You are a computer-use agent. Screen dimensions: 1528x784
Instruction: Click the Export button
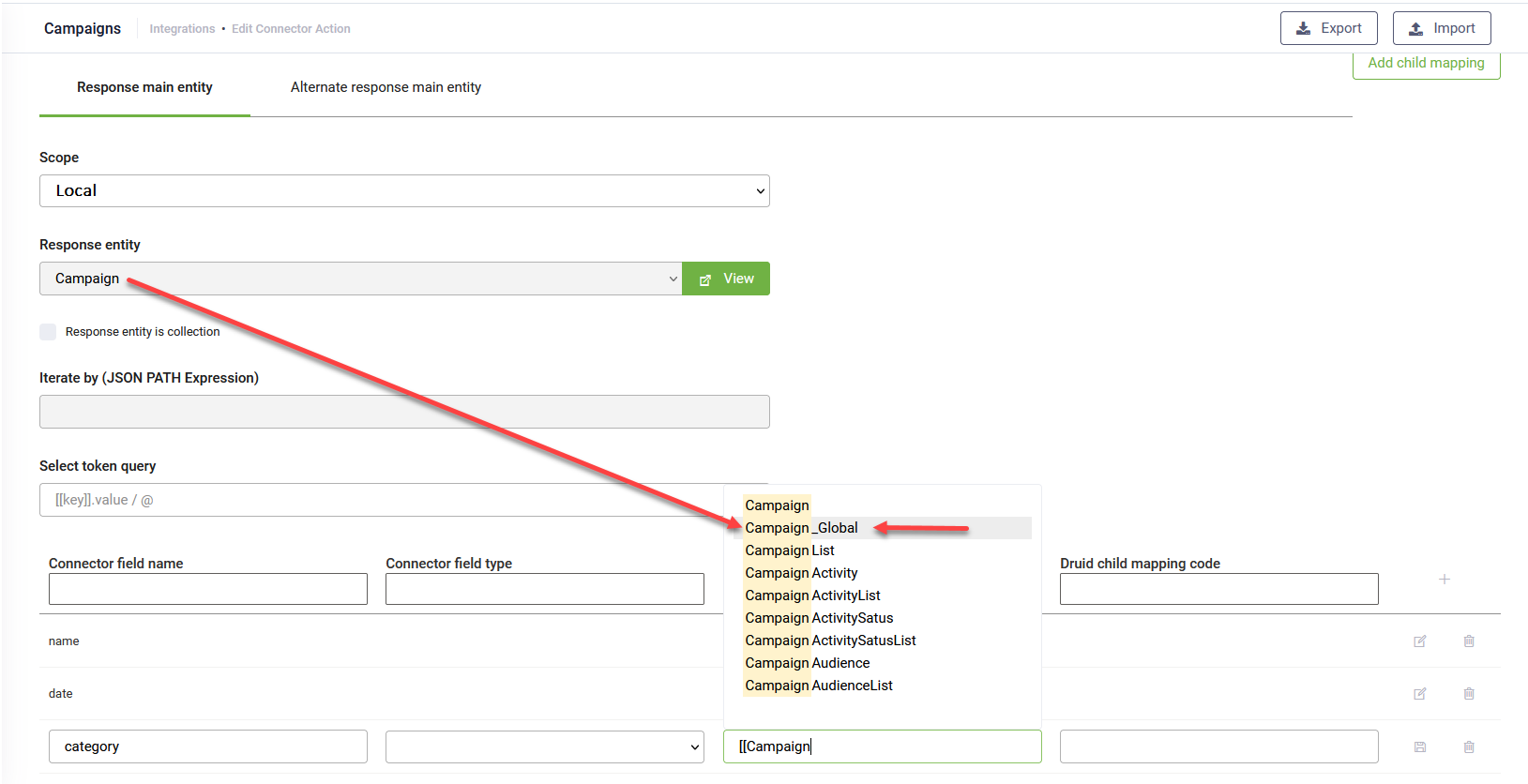pos(1328,28)
